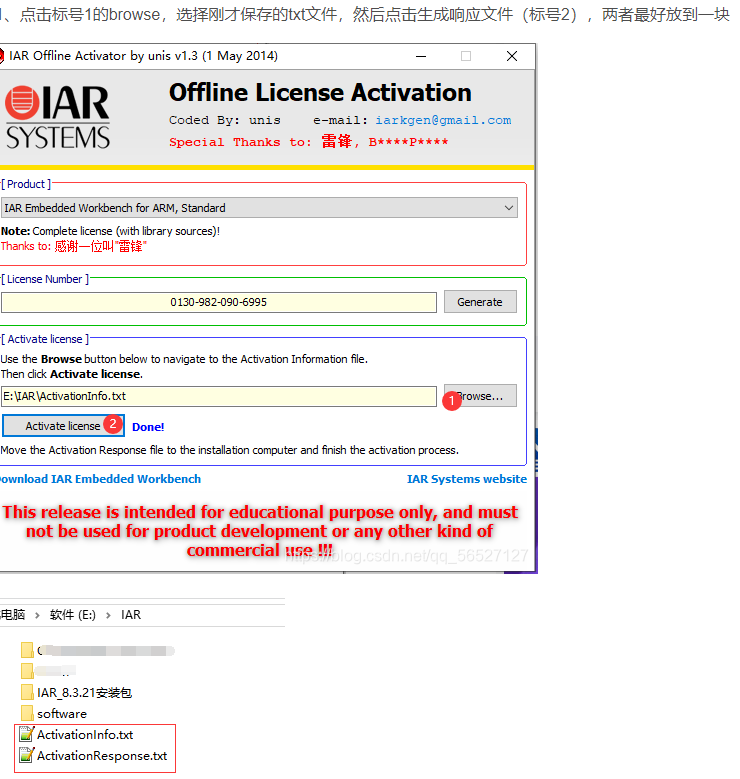Open the Download IAR Embedded Workbench link
740x779 pixels.
[99, 479]
